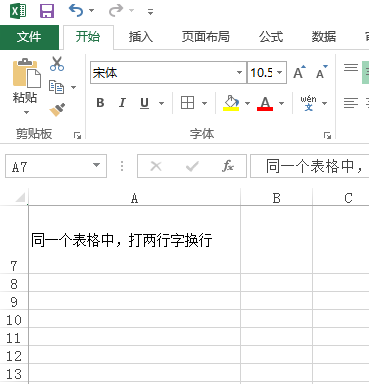
Task: Select column B header
Action: click(x=276, y=198)
